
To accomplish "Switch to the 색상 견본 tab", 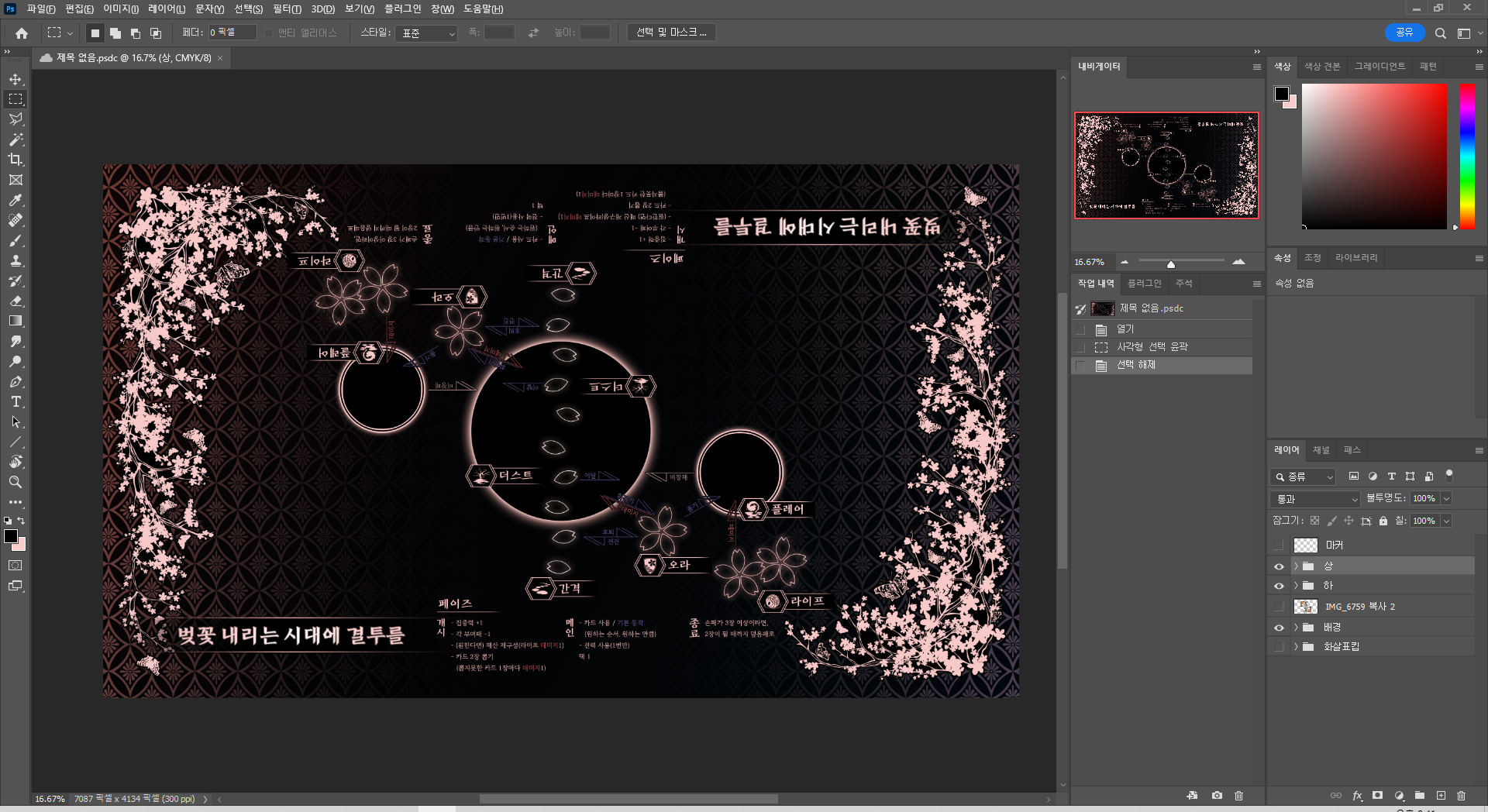I will point(1322,67).
